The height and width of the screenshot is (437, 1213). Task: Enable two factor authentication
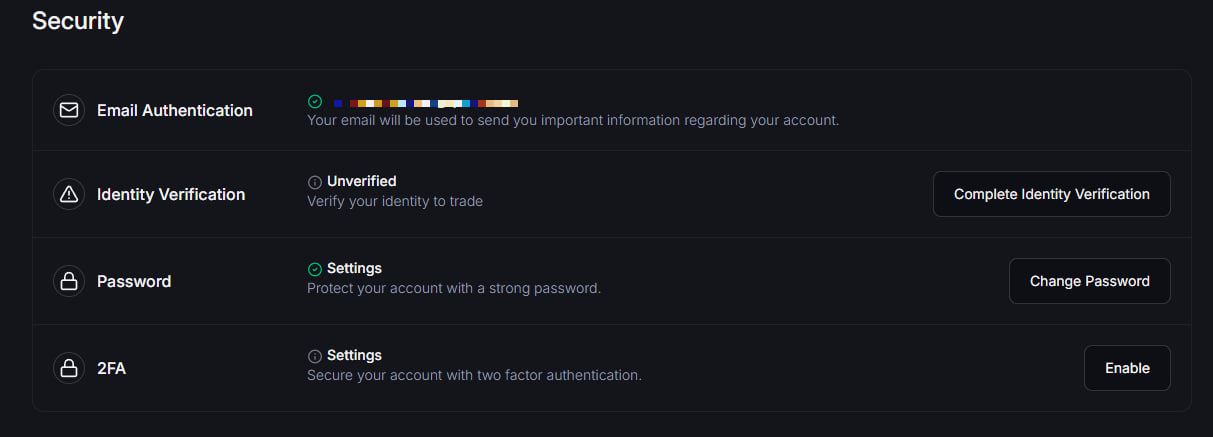[1127, 368]
